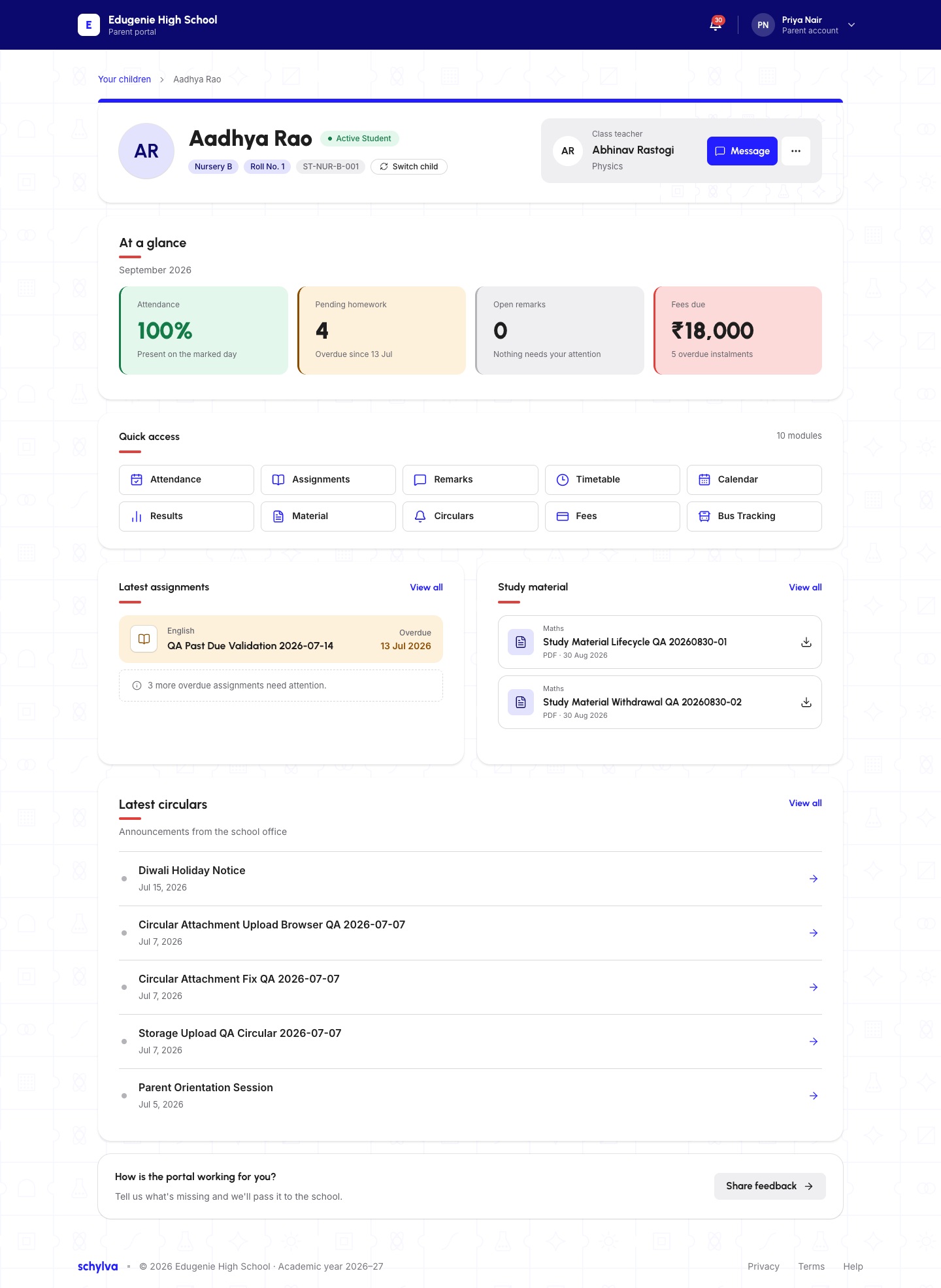
Task: View all study material
Action: click(x=805, y=588)
